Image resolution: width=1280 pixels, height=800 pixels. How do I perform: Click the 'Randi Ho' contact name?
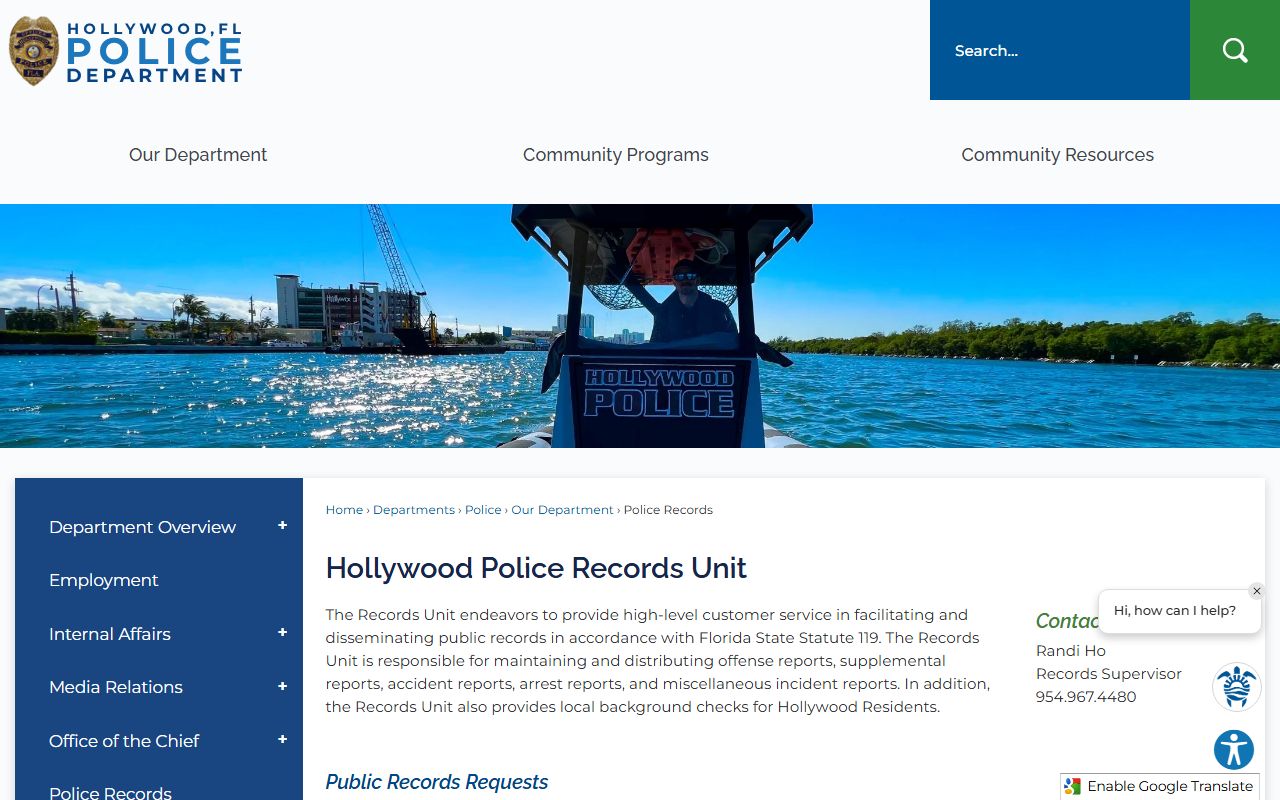point(1071,651)
